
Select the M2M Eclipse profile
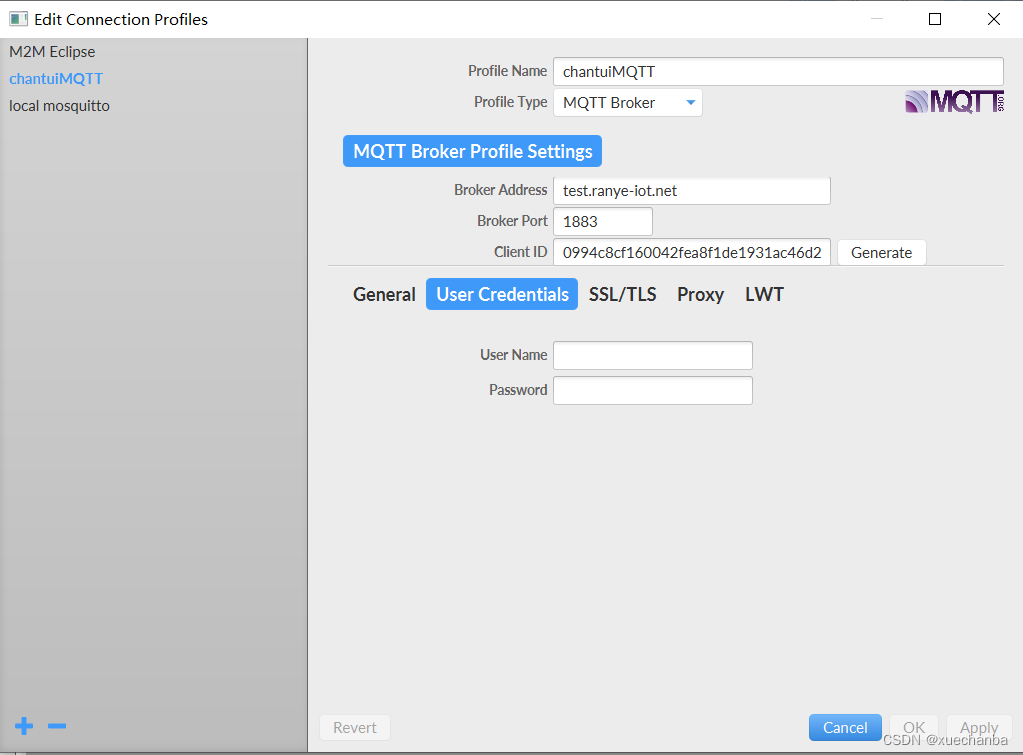(x=52, y=51)
